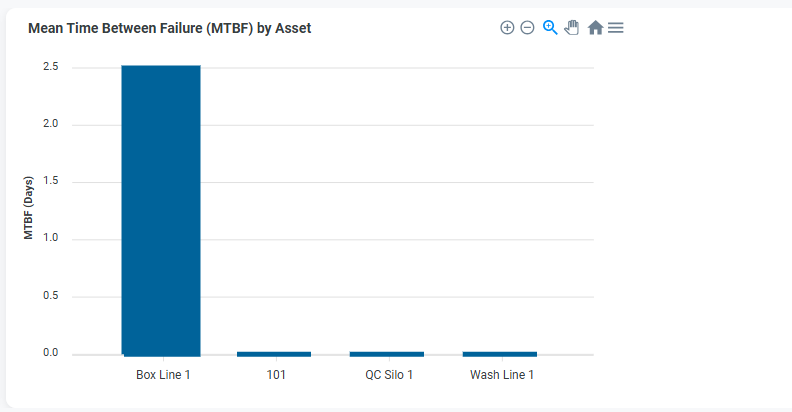Select the Wash Line 1 bar

500,354
